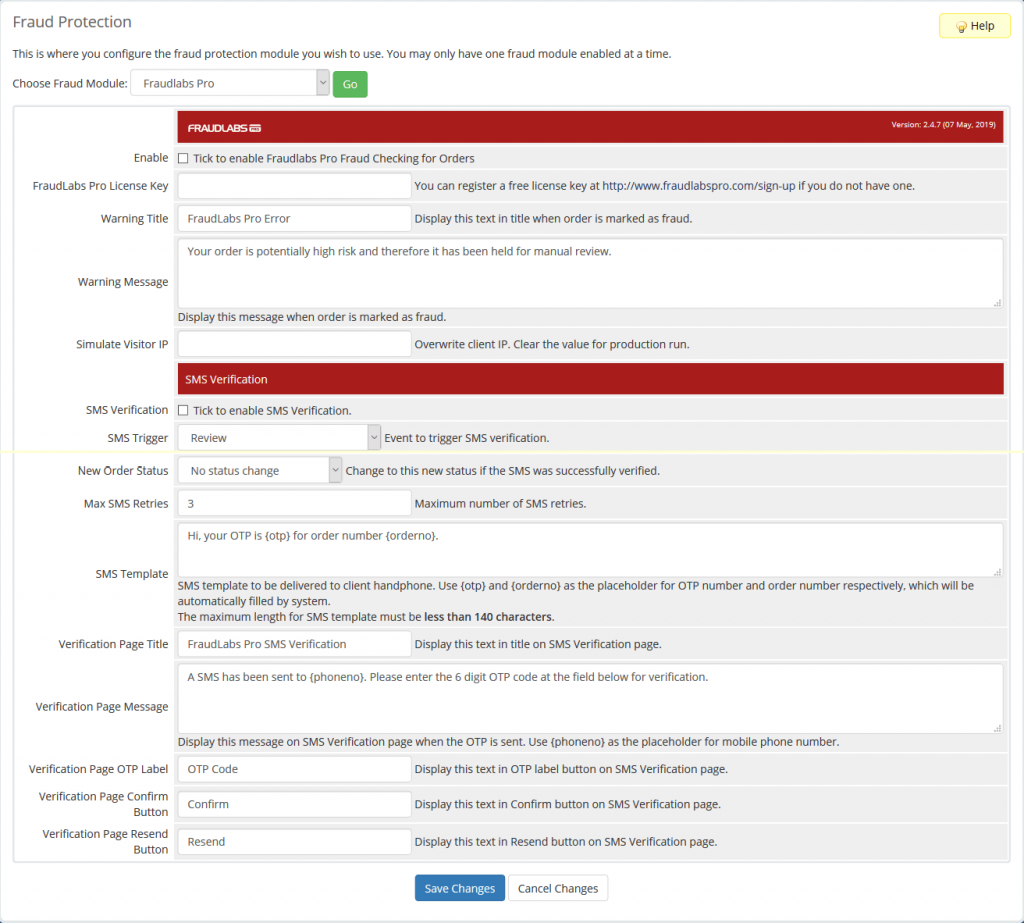Screen dimensions: 1024x923
Task: Open the Choose Fraud Module dropdown
Action: coord(228,84)
